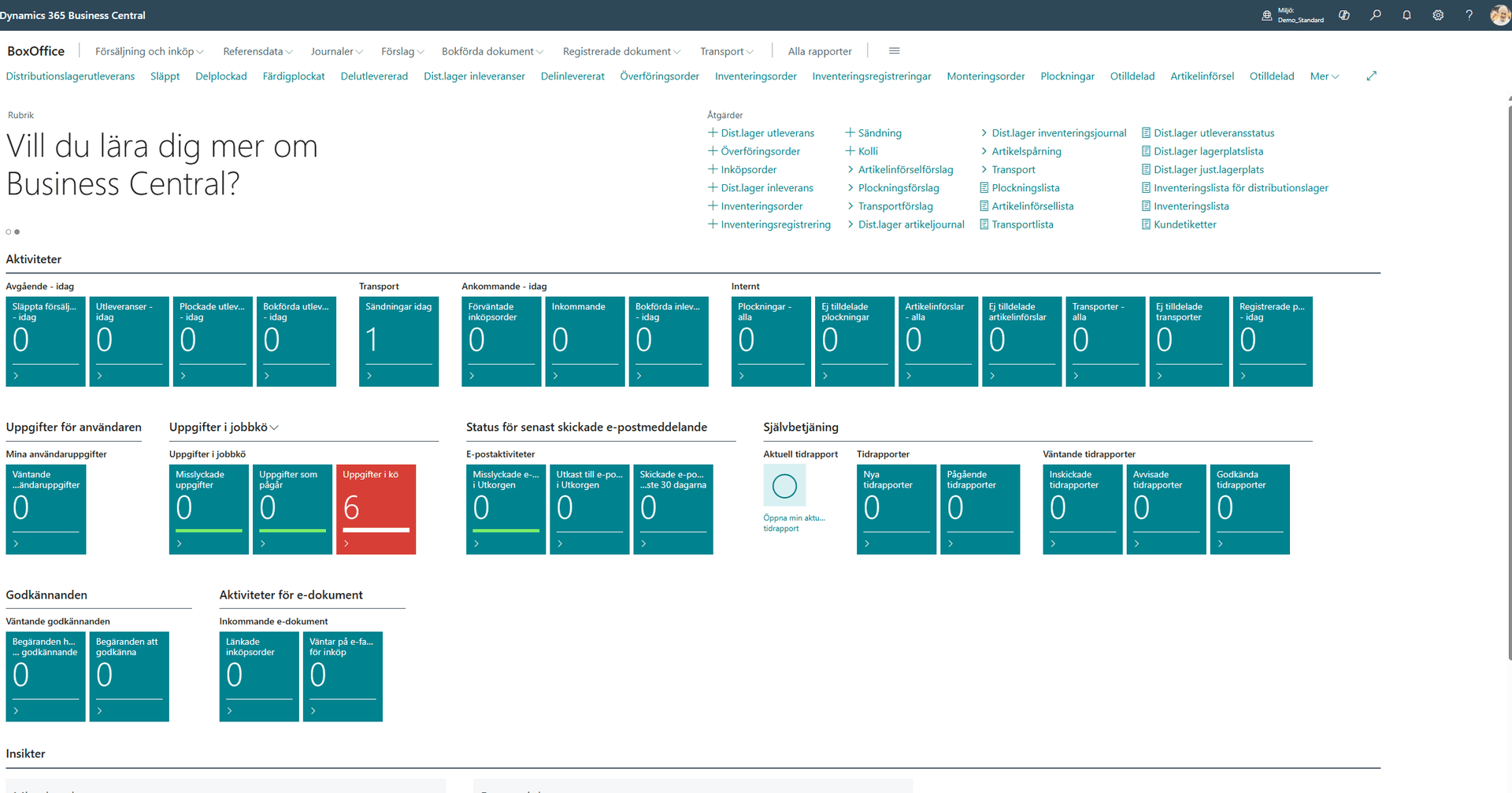This screenshot has height=793, width=1512.
Task: Click the report icon beside Inventeringslista
Action: (1147, 206)
